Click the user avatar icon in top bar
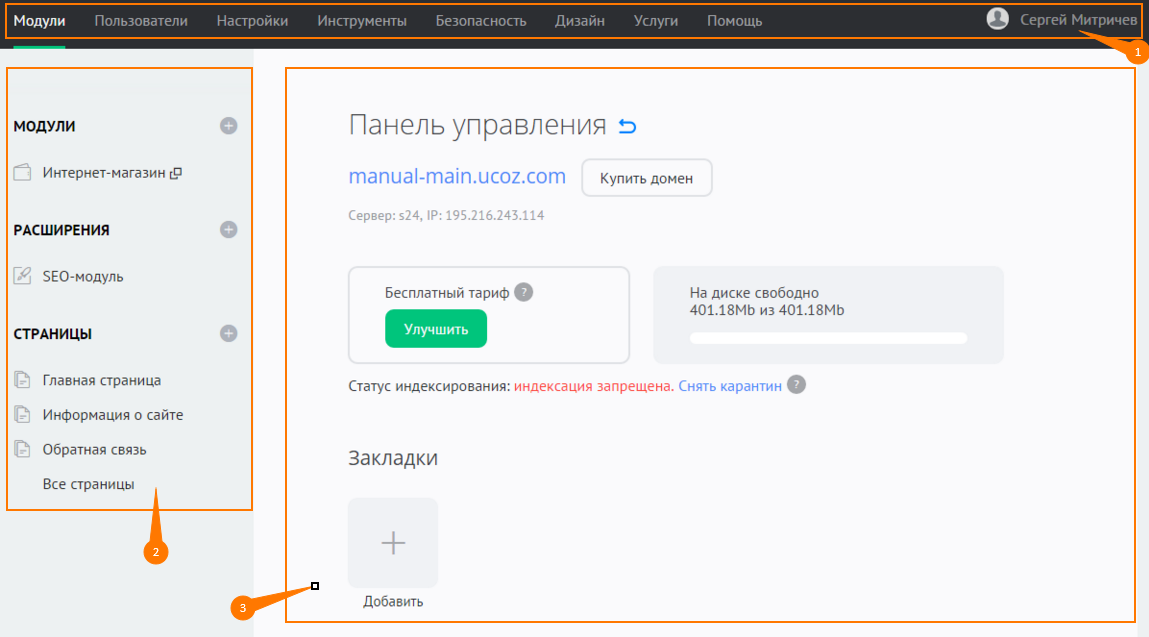Screen dimensions: 1149x637 point(997,19)
